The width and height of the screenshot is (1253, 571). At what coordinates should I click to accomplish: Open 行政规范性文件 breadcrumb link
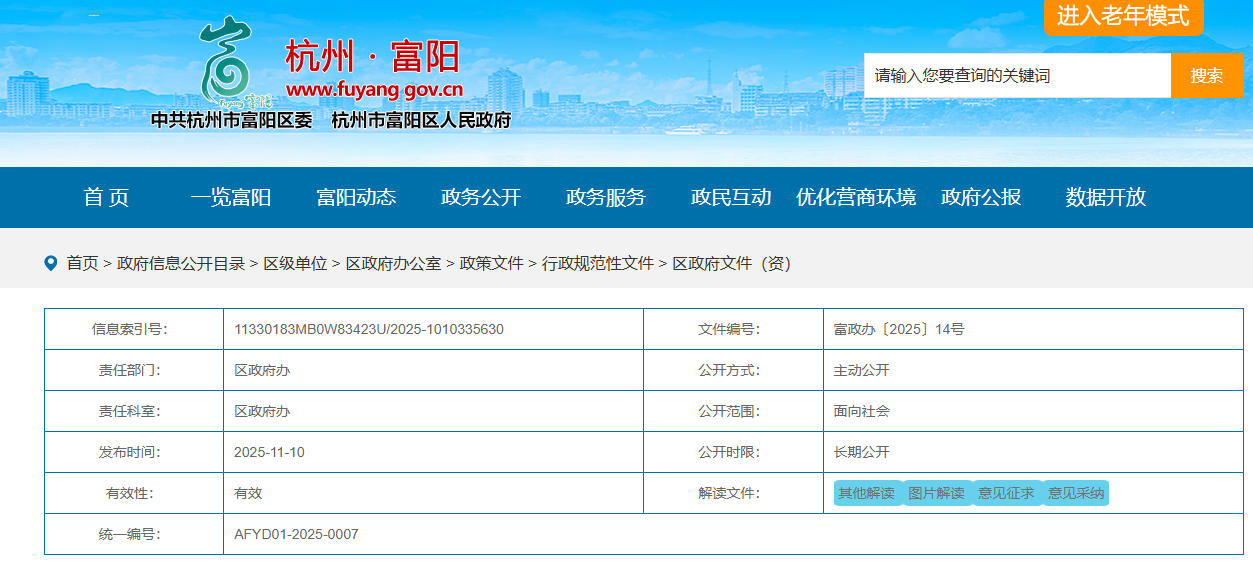(x=598, y=263)
